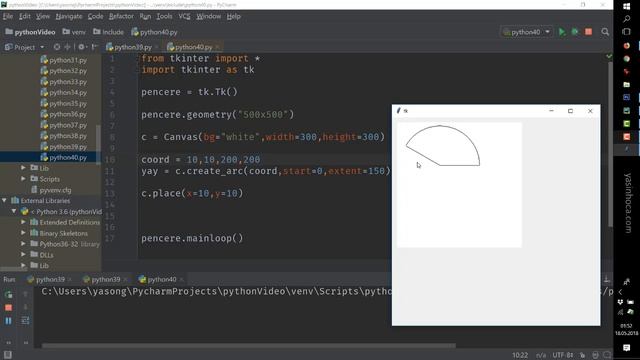Hide the project tool window icon
This screenshot has height=360, width=640.
(94, 47)
